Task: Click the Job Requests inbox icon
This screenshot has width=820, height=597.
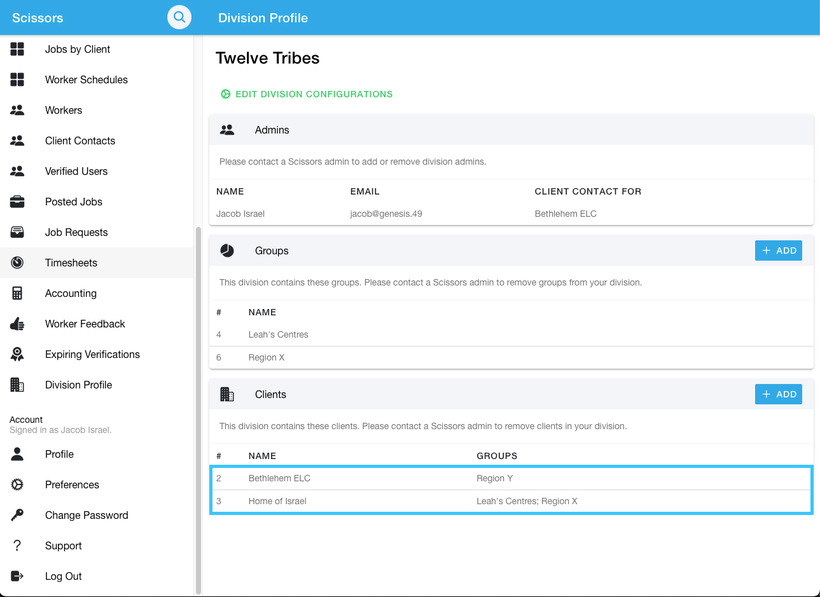Action: (x=17, y=232)
